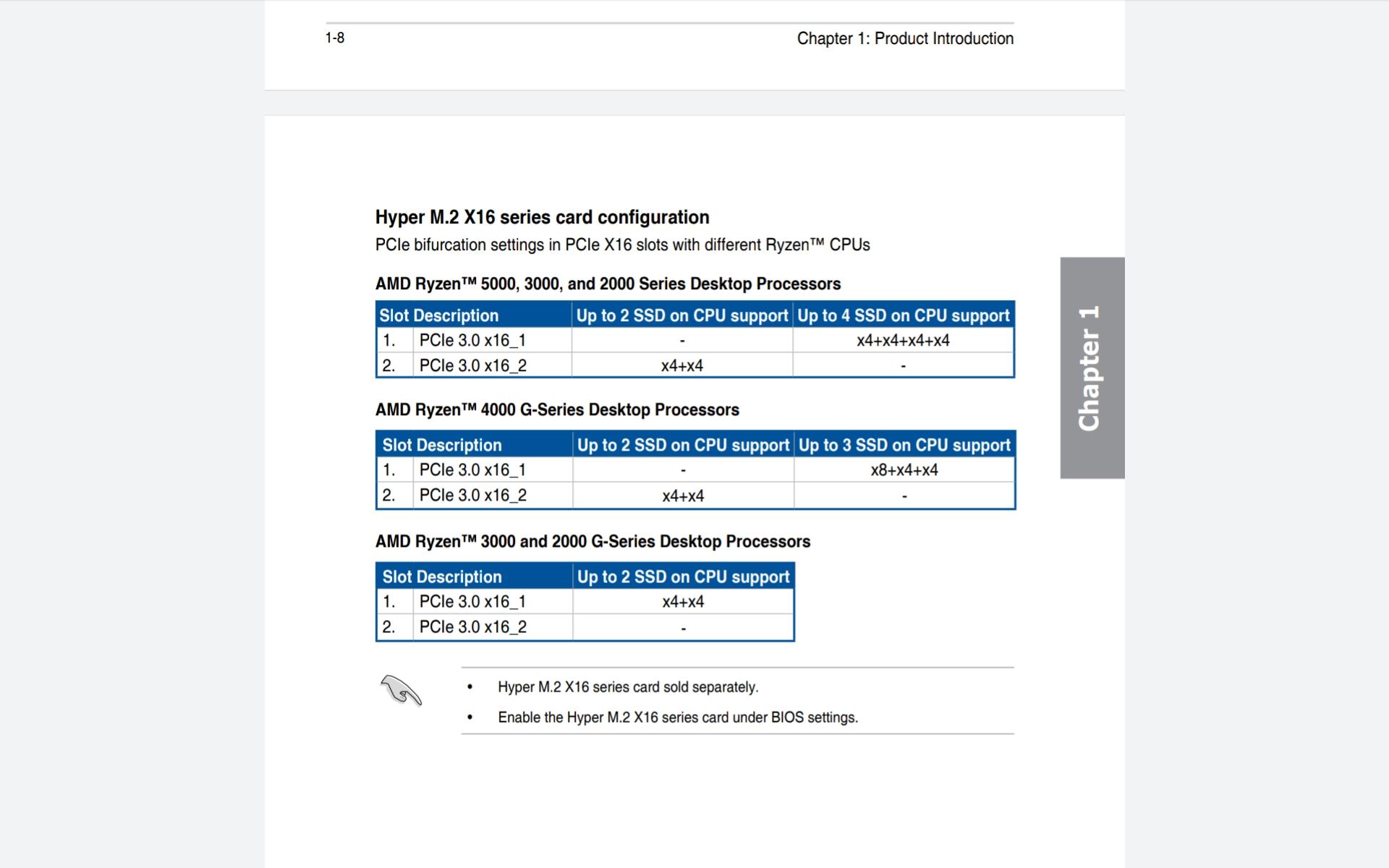Click 'x4+x4' cell in the 4000 G-Series table

click(x=683, y=496)
